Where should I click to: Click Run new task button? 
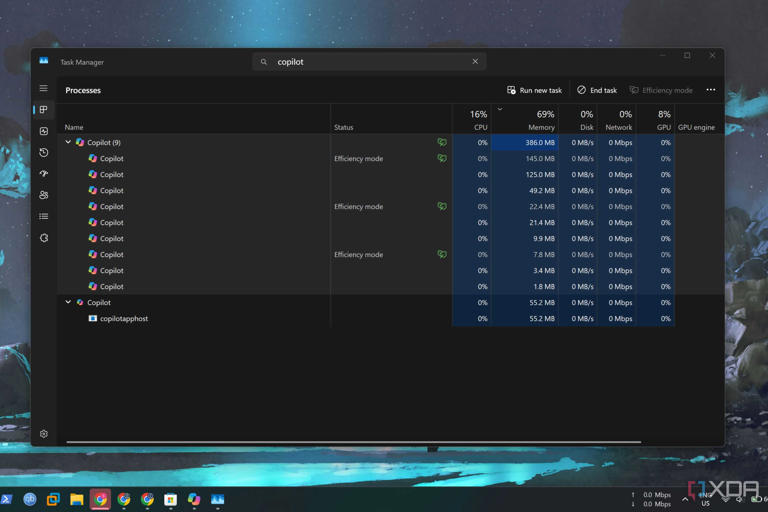click(534, 90)
